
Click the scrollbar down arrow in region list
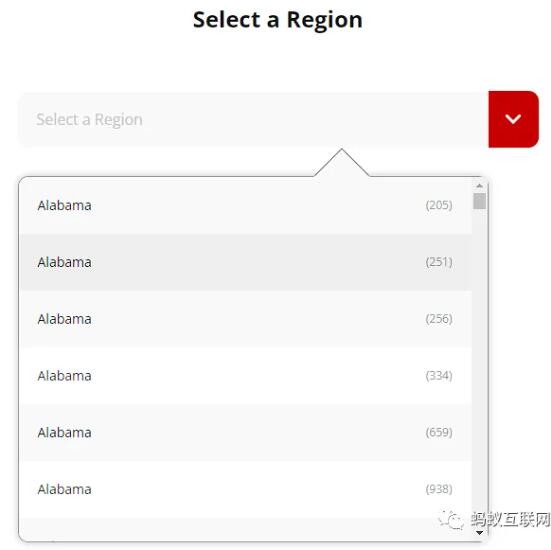tap(479, 533)
